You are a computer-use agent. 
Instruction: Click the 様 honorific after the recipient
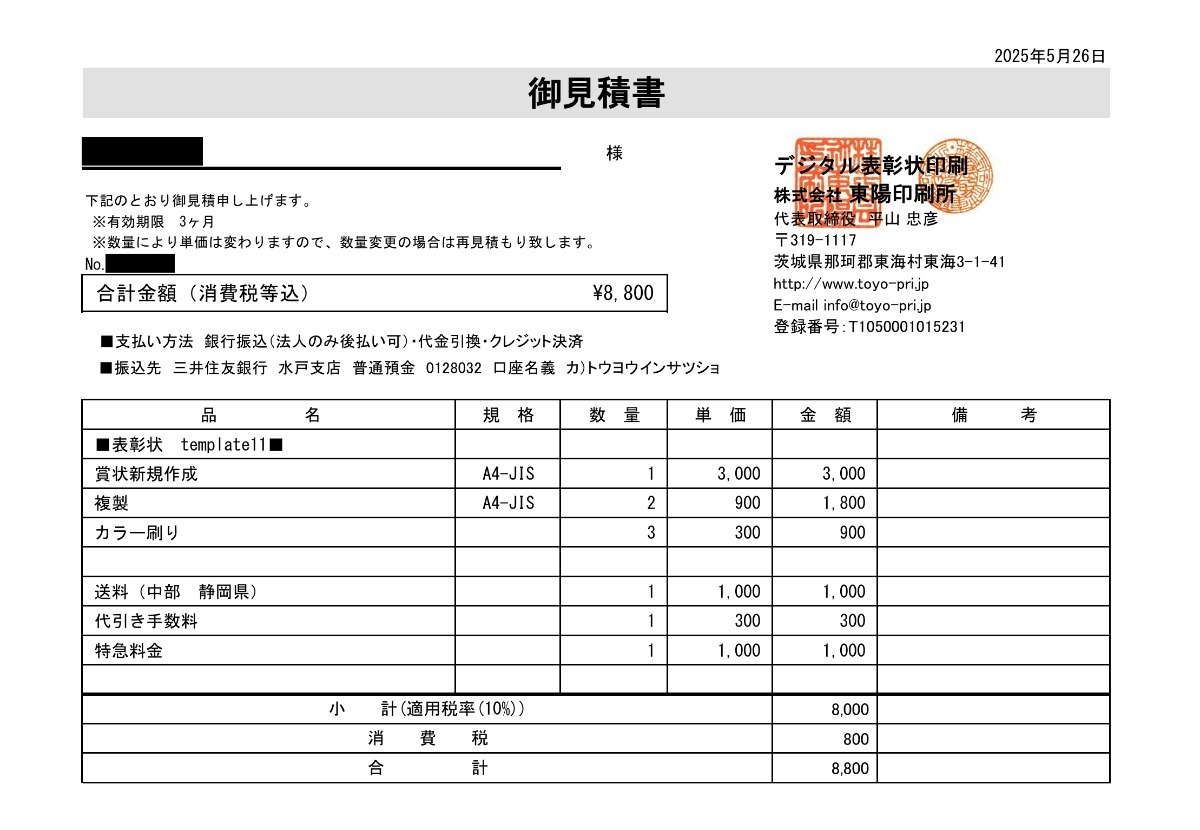[614, 153]
